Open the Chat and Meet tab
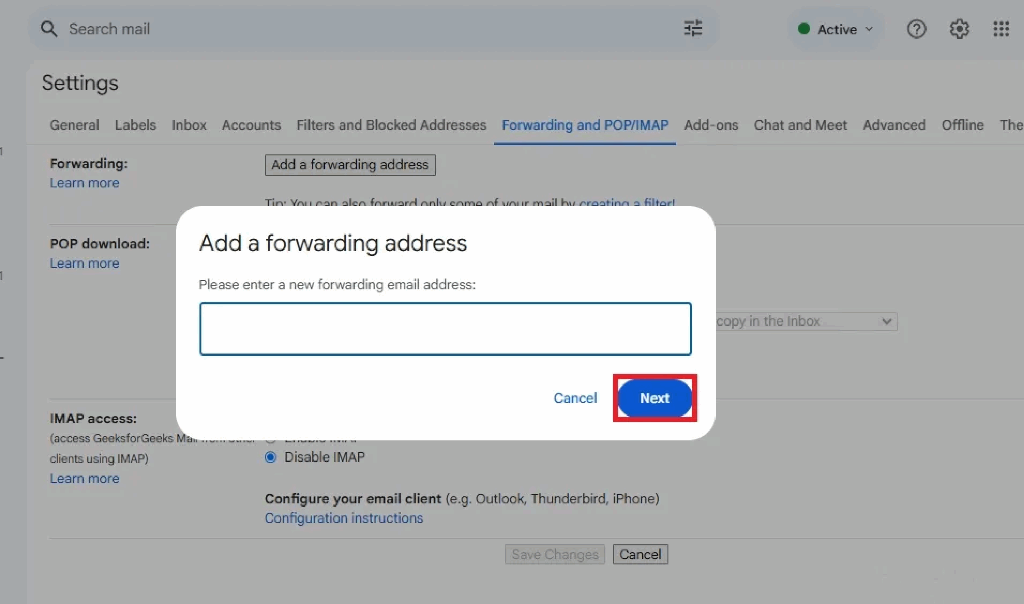The image size is (1024, 604). click(x=800, y=125)
